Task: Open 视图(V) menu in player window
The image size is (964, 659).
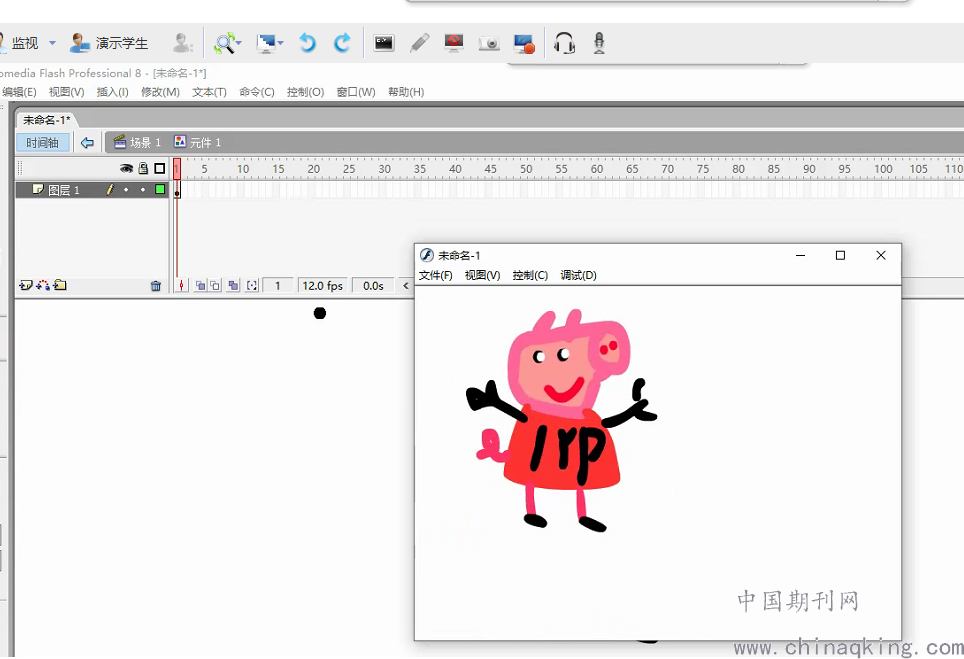Action: [x=483, y=275]
